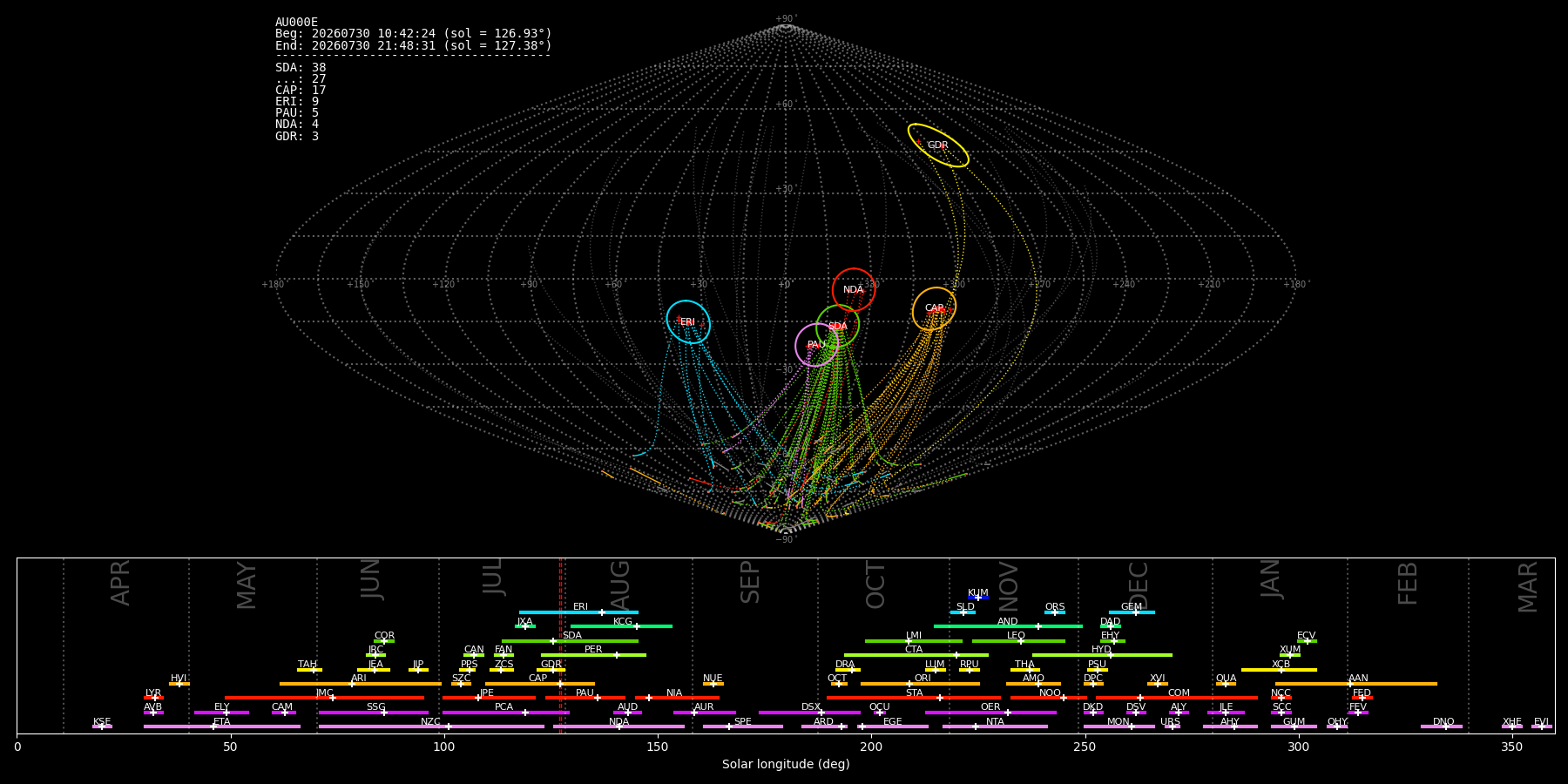
Task: Select the LEO shower bar
Action: (1018, 641)
